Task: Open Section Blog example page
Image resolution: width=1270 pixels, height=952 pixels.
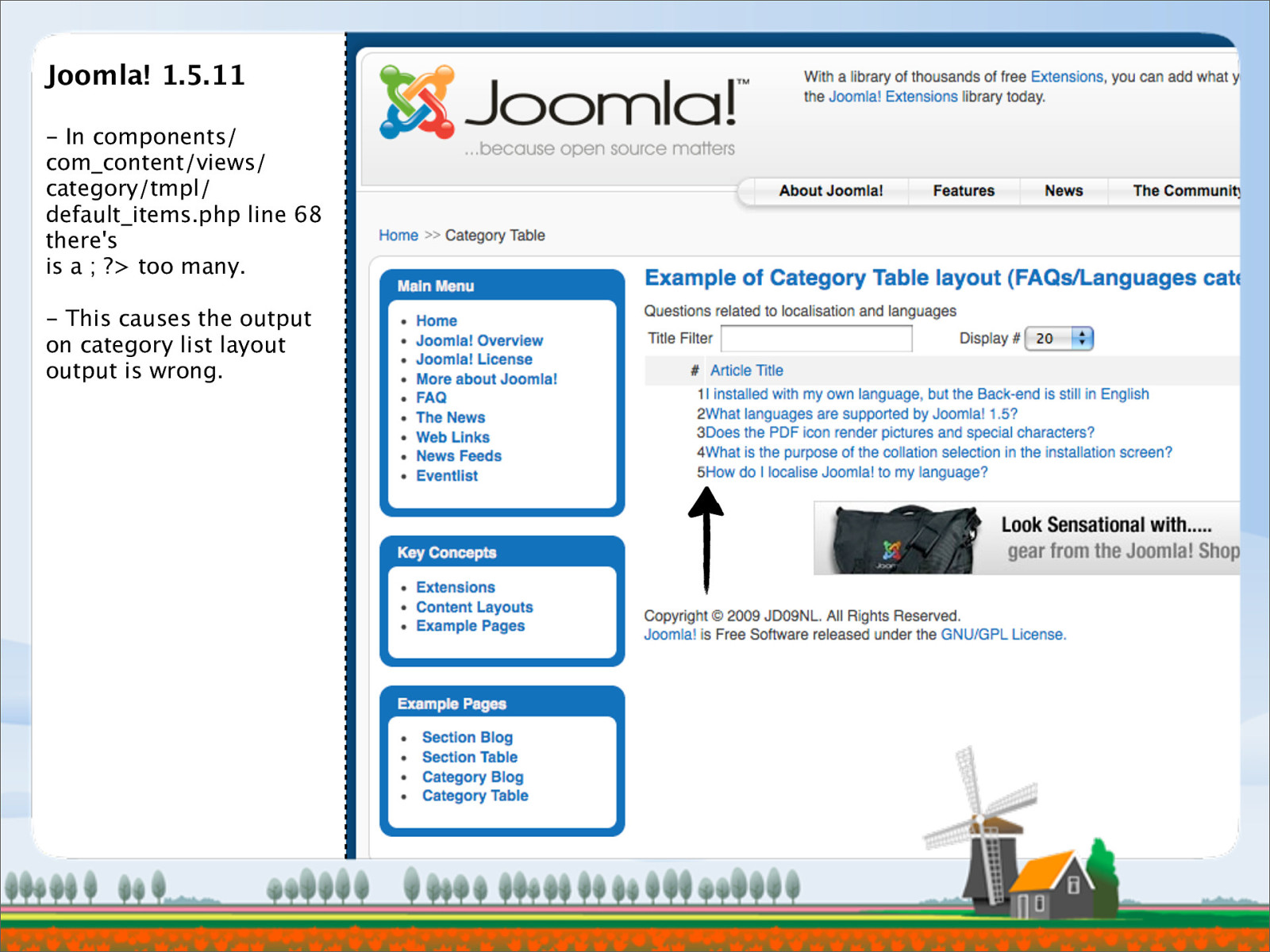Action: click(468, 737)
